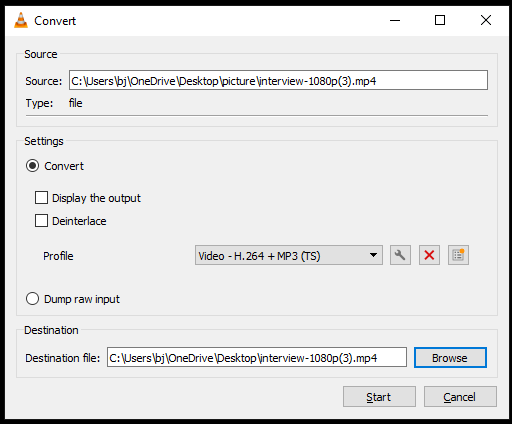Viewport: 512px width, 424px height.
Task: Create a new profile icon
Action: (458, 255)
